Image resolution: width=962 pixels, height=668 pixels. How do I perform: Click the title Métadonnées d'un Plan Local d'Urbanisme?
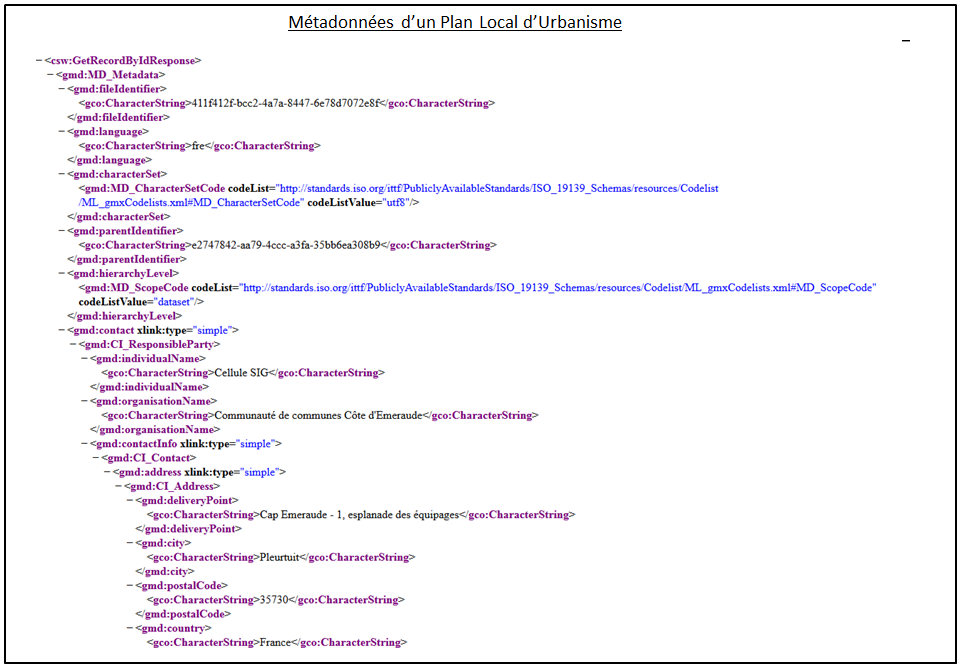[x=455, y=22]
